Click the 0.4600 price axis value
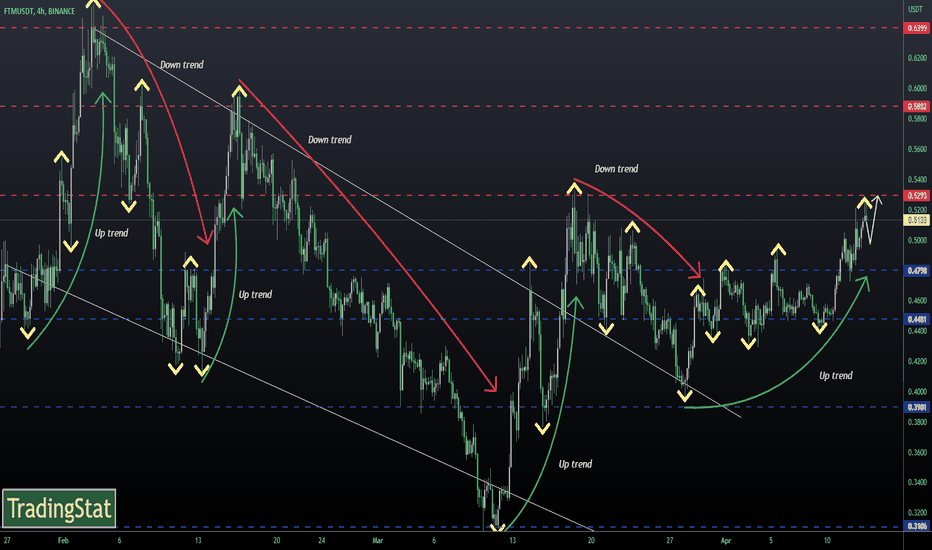 917,301
